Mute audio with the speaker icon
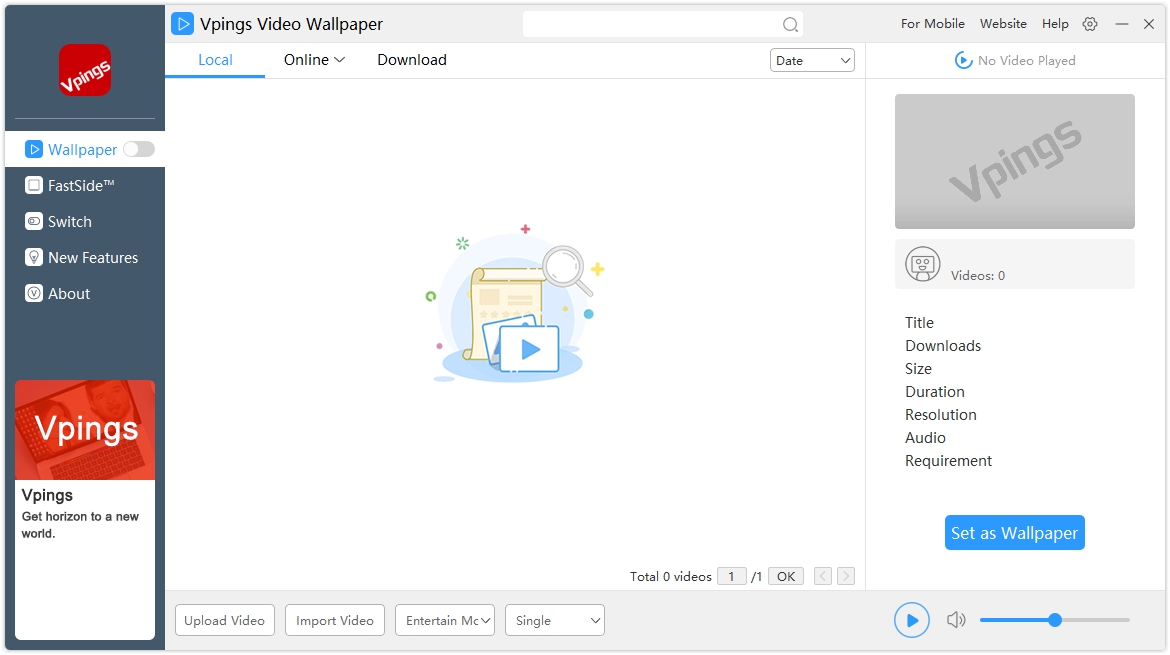The height and width of the screenshot is (655, 1170). [956, 620]
